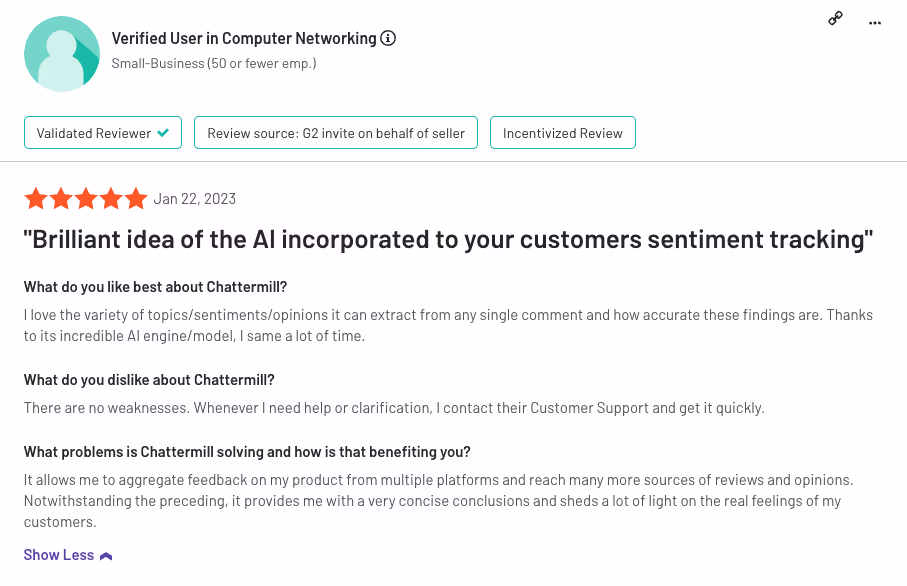The width and height of the screenshot is (907, 586).
Task: Collapse review with the Show Less chevron
Action: (106, 556)
